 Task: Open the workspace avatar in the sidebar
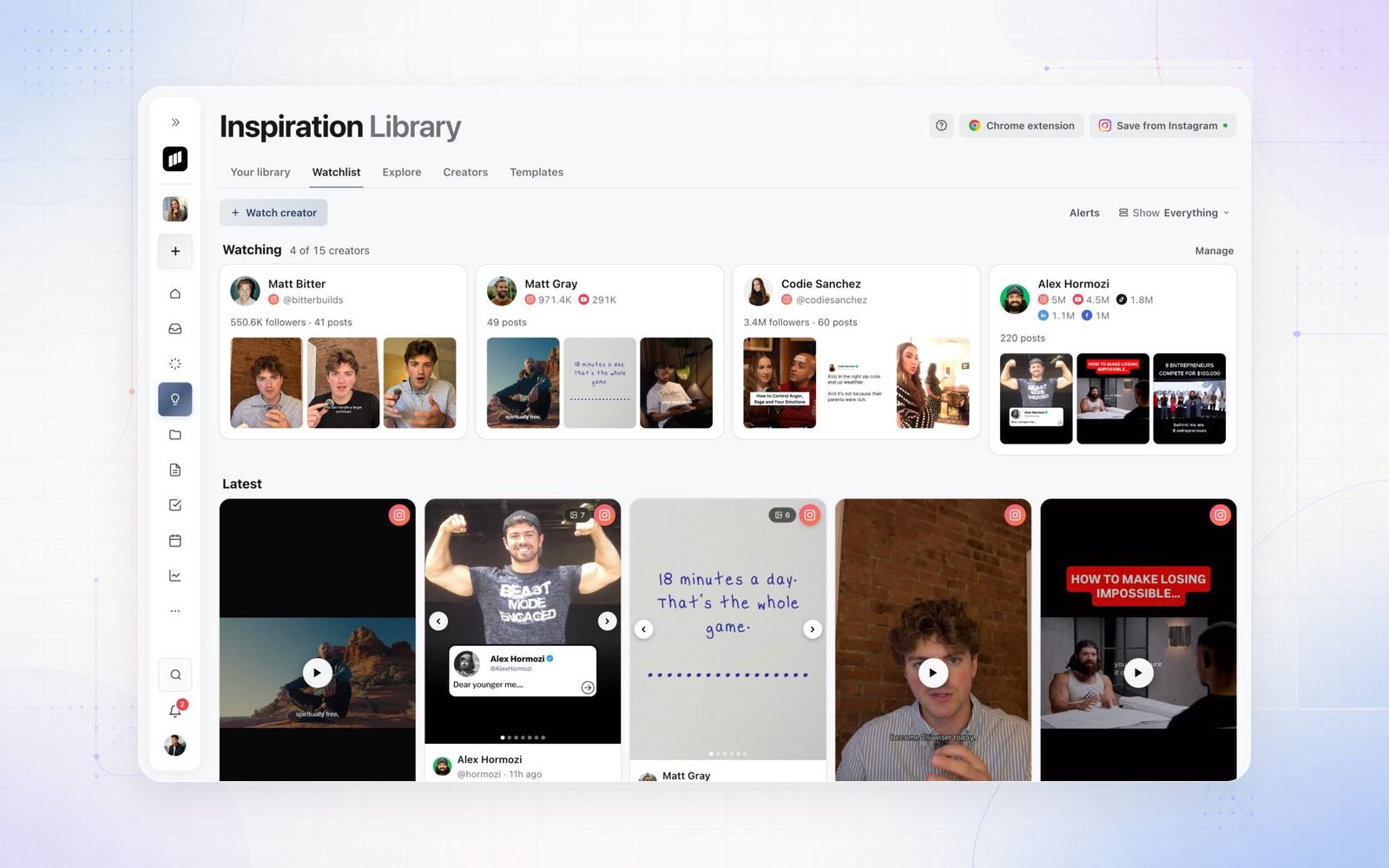click(175, 209)
